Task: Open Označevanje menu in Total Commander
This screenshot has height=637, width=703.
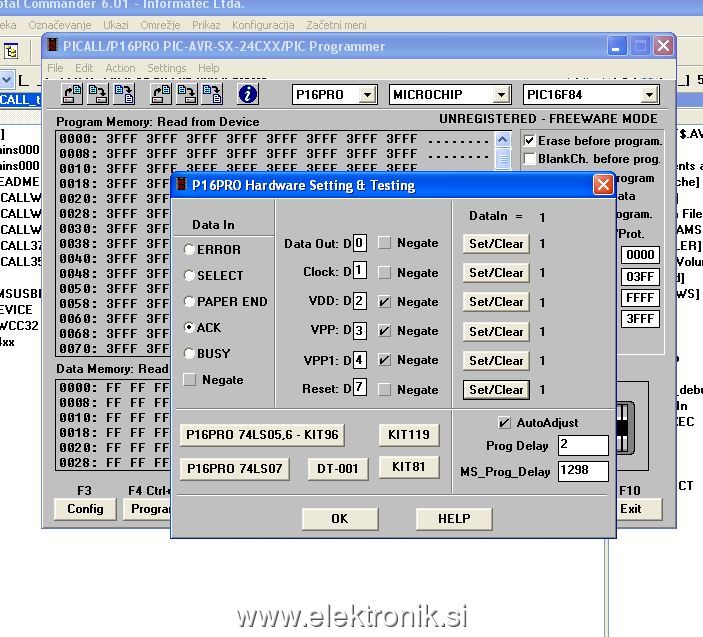Action: pyautogui.click(x=60, y=25)
